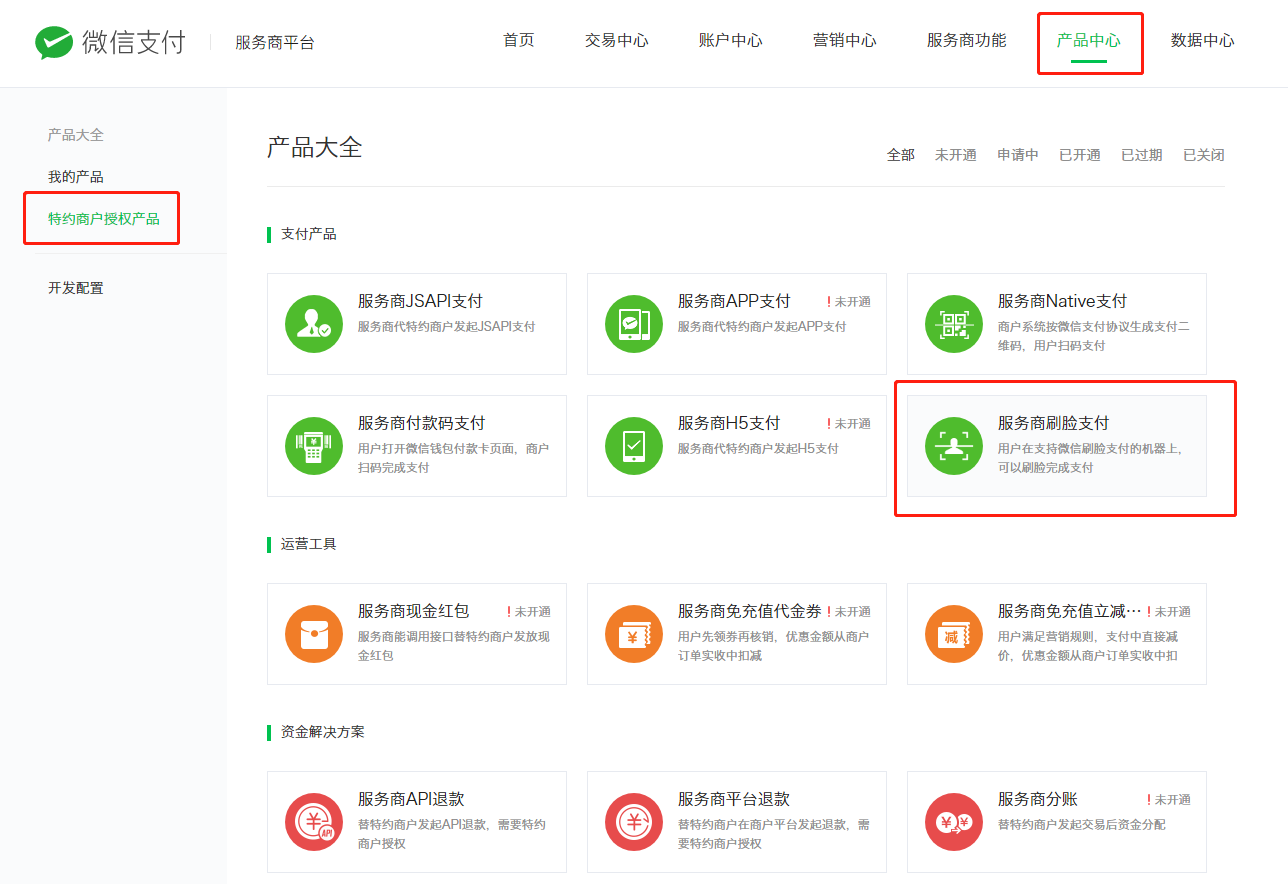Click 未开通 status on 服务商免充值代金券 card

(849, 612)
